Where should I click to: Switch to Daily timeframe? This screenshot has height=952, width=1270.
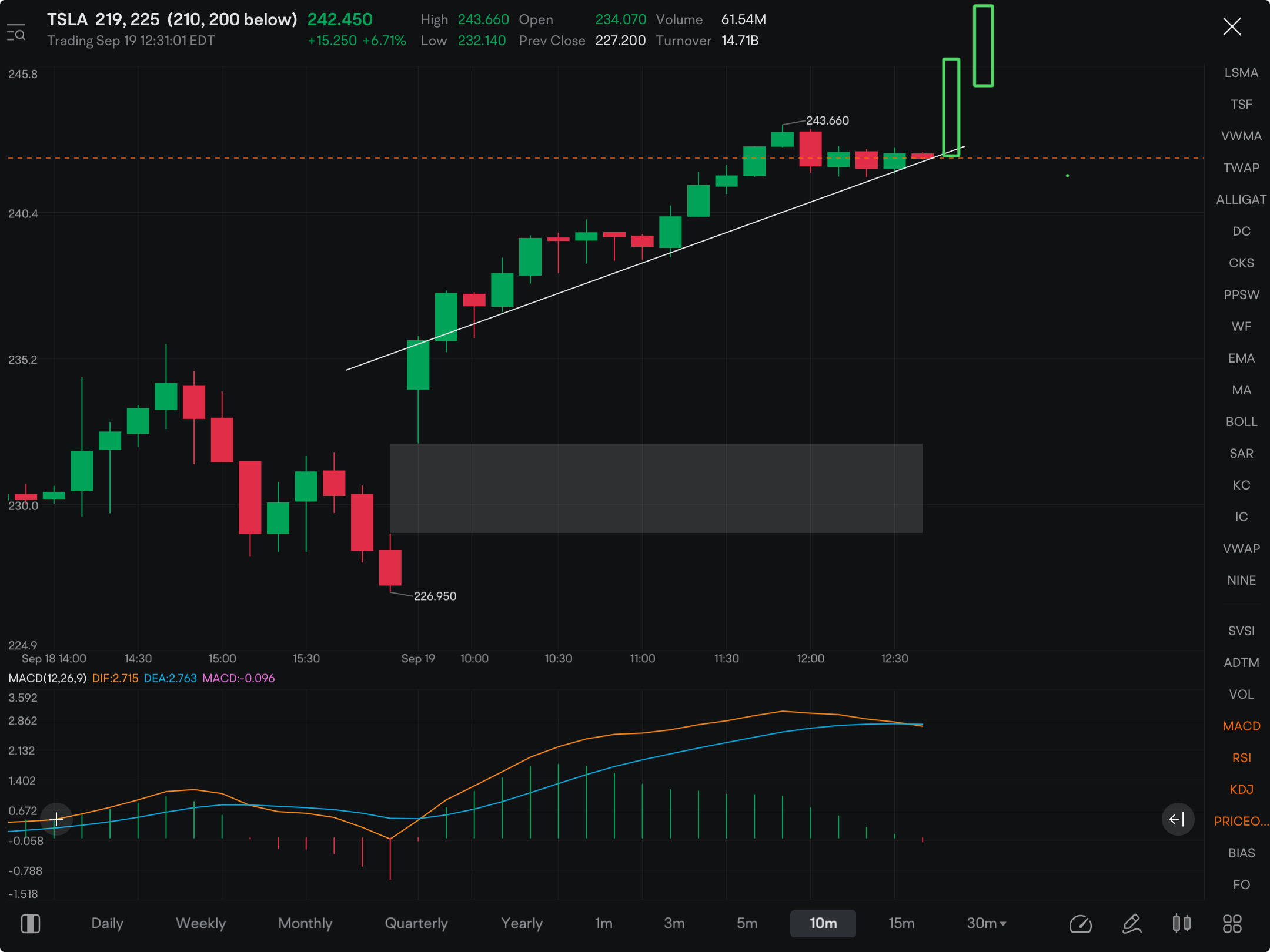(107, 923)
